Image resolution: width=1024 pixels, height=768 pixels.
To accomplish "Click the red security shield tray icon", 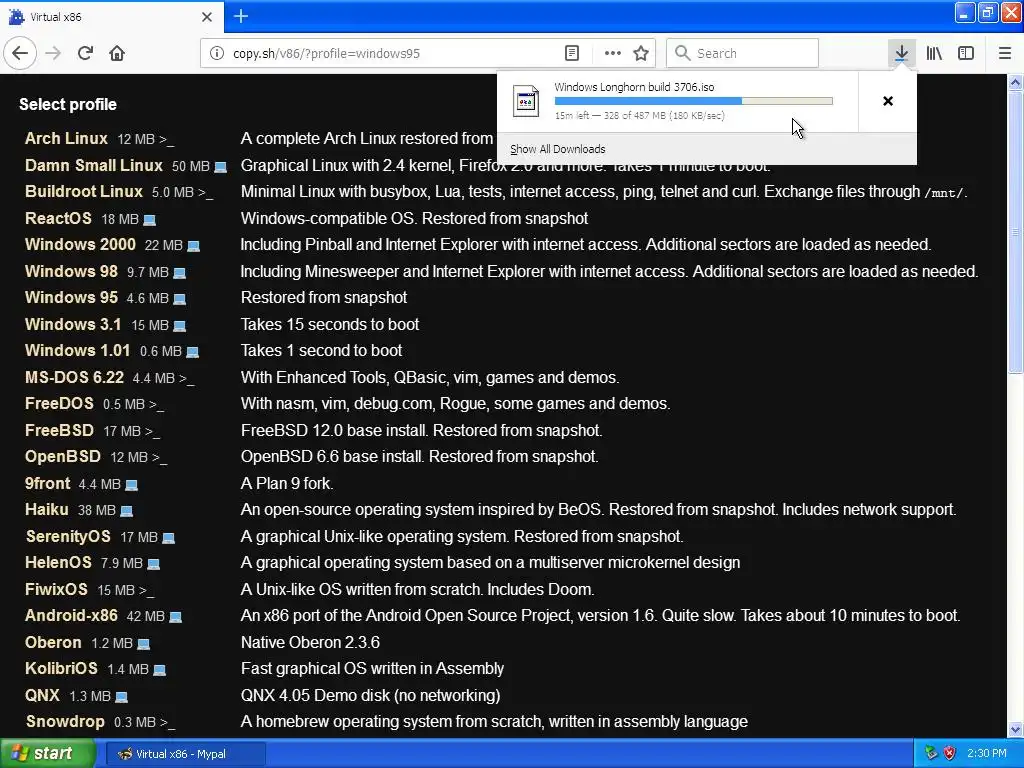I will coord(950,754).
